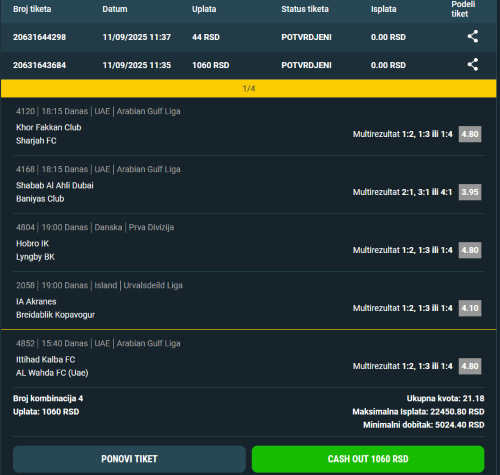Select 3.95 odds for Shabab Al Ahli
Screen dimensions: 500x475
[470, 192]
